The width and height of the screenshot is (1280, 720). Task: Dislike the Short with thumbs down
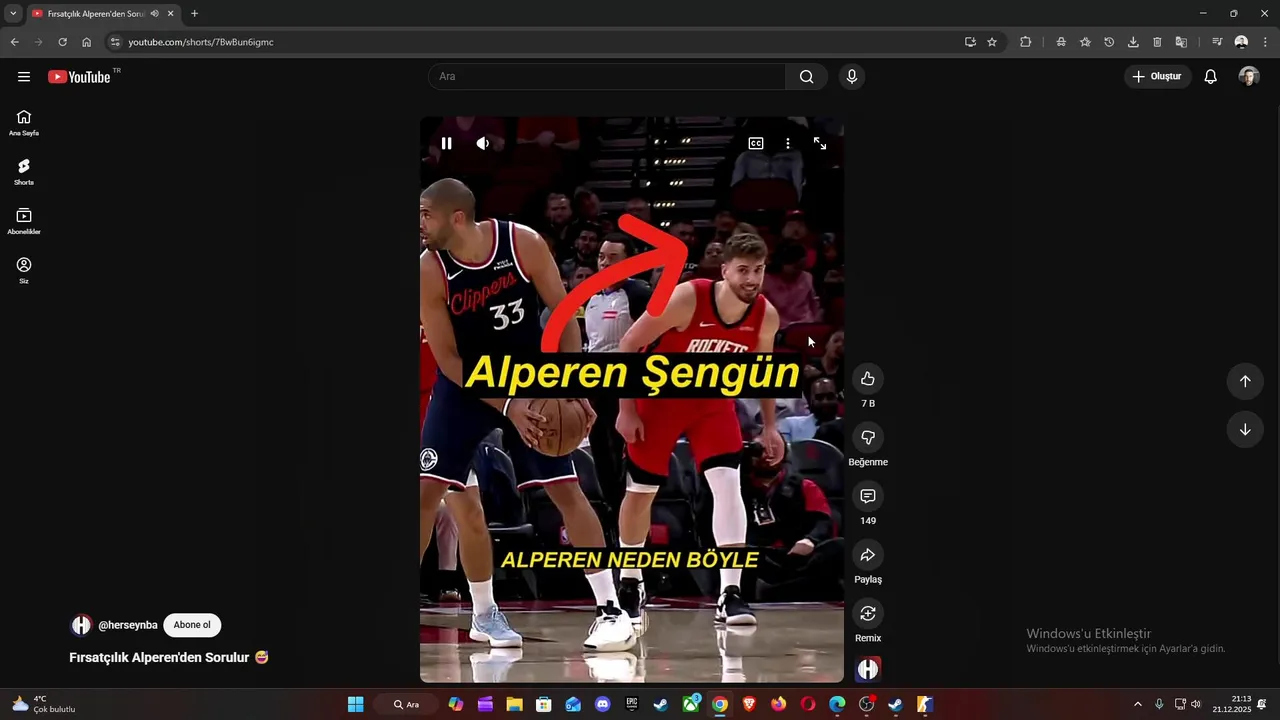point(868,438)
